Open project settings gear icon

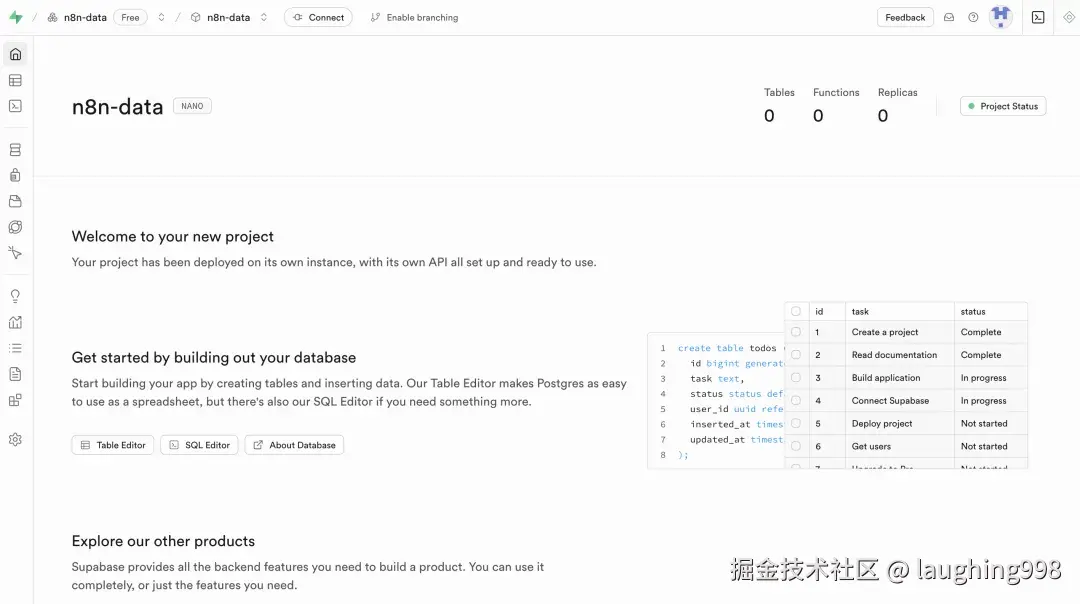[x=15, y=438]
